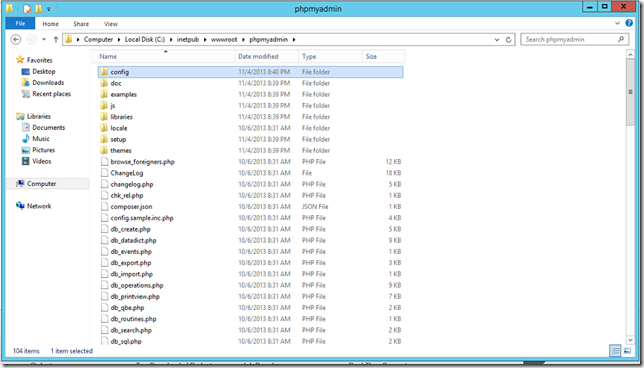The height and width of the screenshot is (368, 644).
Task: Open the Quick Access Toolbar dropdown
Action: click(49, 8)
